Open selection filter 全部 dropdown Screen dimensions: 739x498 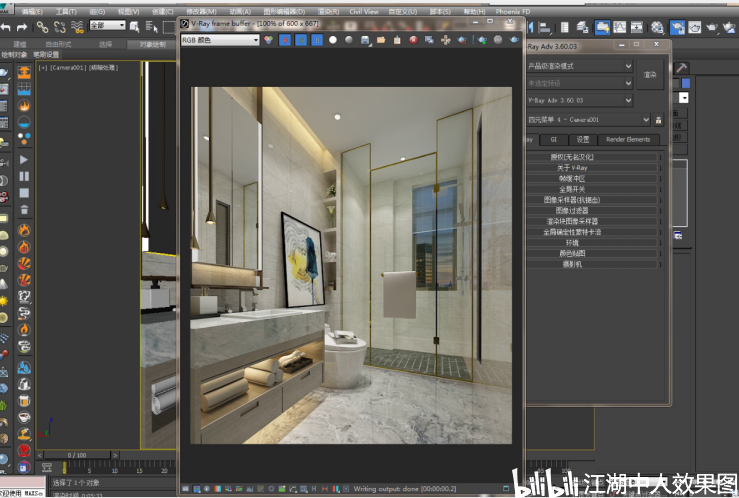click(x=107, y=25)
